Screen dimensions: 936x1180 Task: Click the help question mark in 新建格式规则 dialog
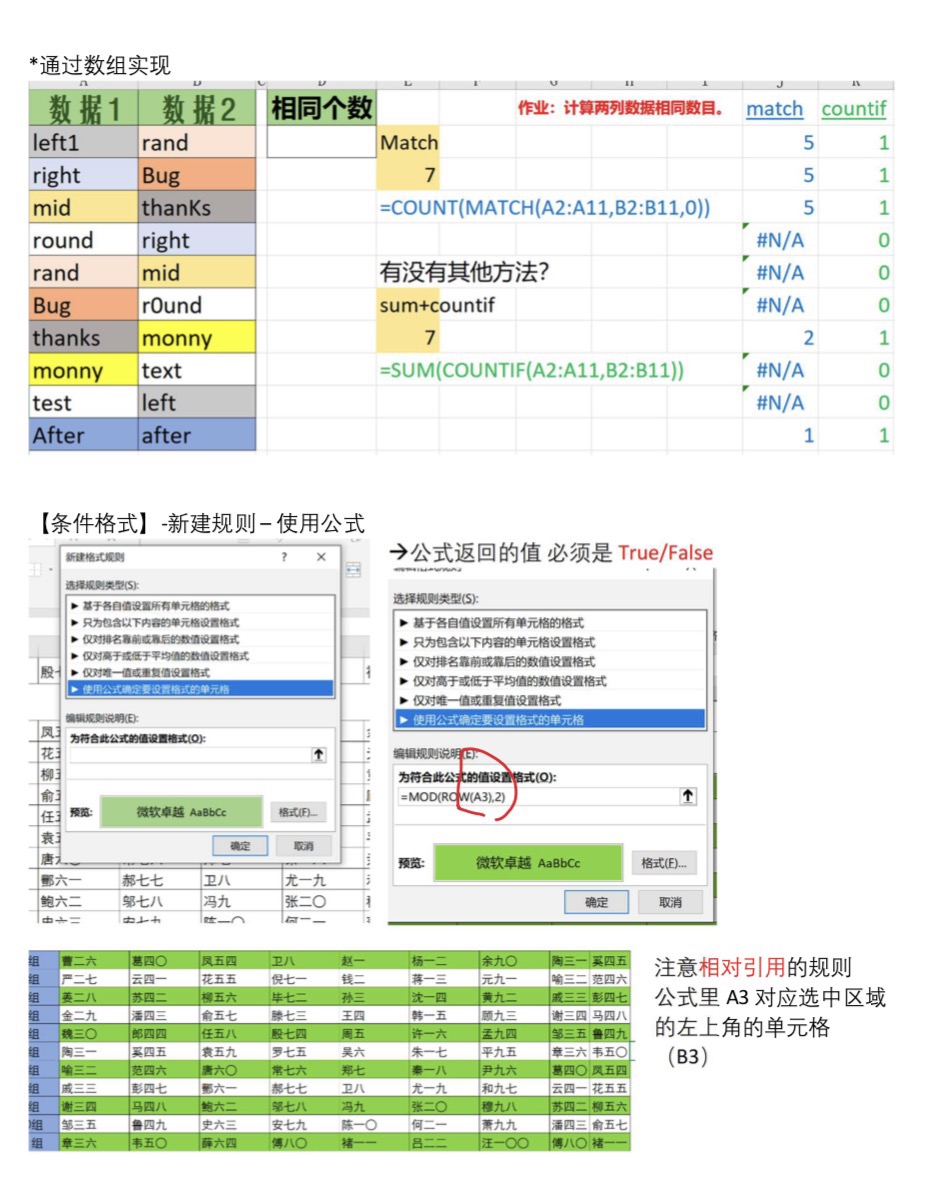(284, 557)
